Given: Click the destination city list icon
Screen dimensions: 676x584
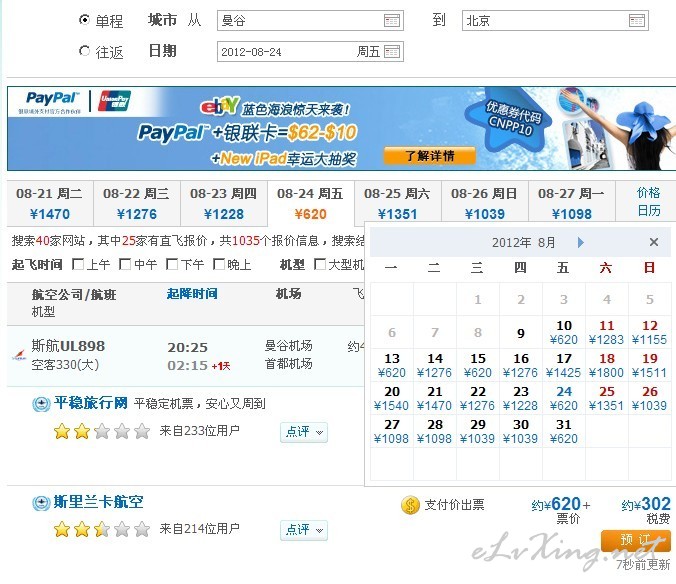Looking at the screenshot, I should click(x=637, y=21).
